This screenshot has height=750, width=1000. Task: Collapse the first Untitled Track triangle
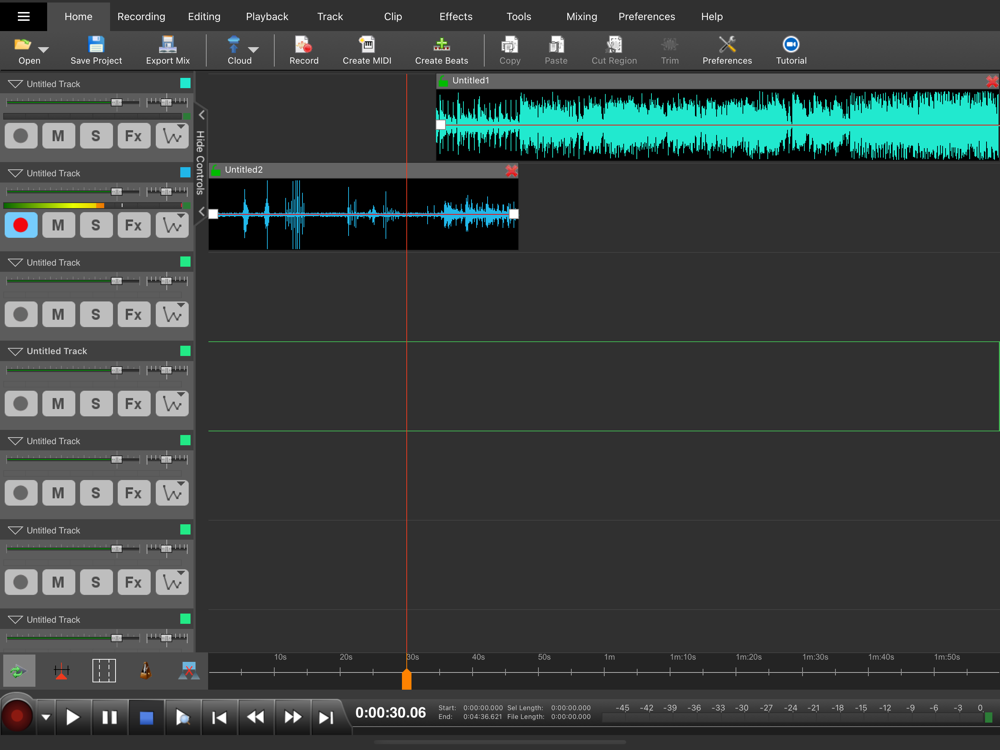pos(15,84)
